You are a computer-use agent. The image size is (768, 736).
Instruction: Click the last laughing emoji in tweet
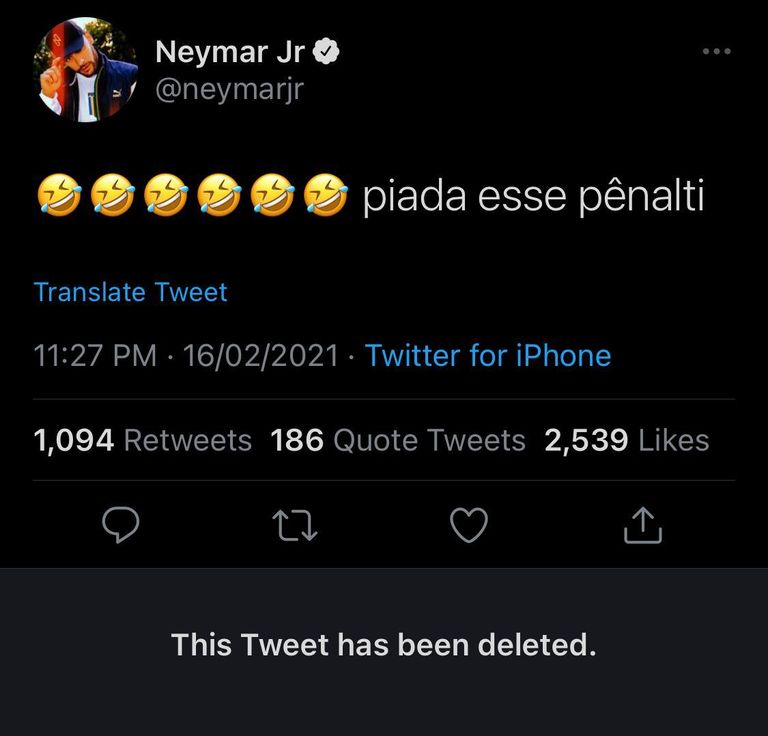325,197
